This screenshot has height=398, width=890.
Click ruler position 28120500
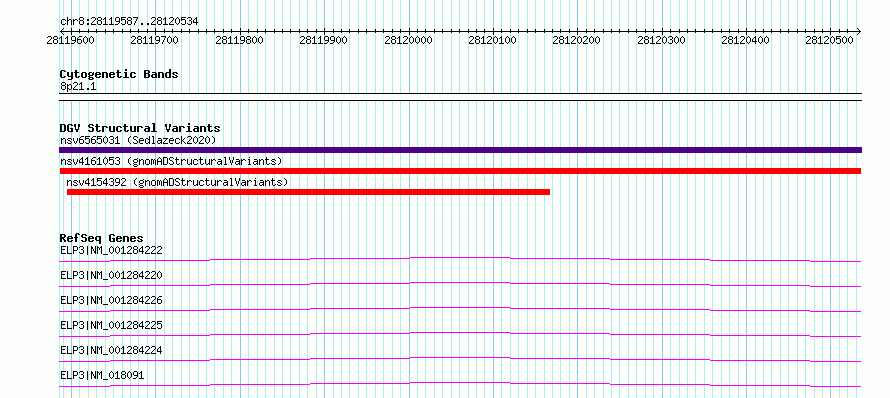point(829,40)
